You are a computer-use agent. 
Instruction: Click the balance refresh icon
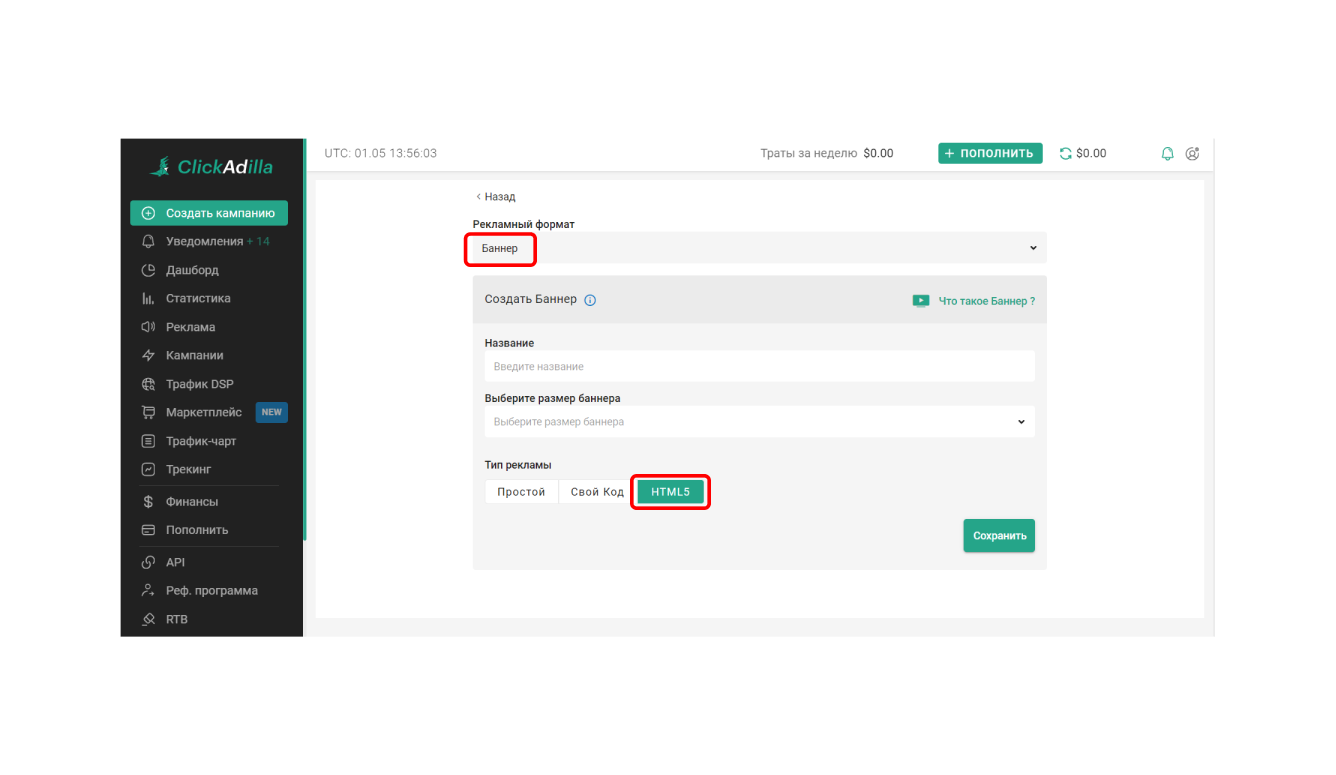(1065, 154)
